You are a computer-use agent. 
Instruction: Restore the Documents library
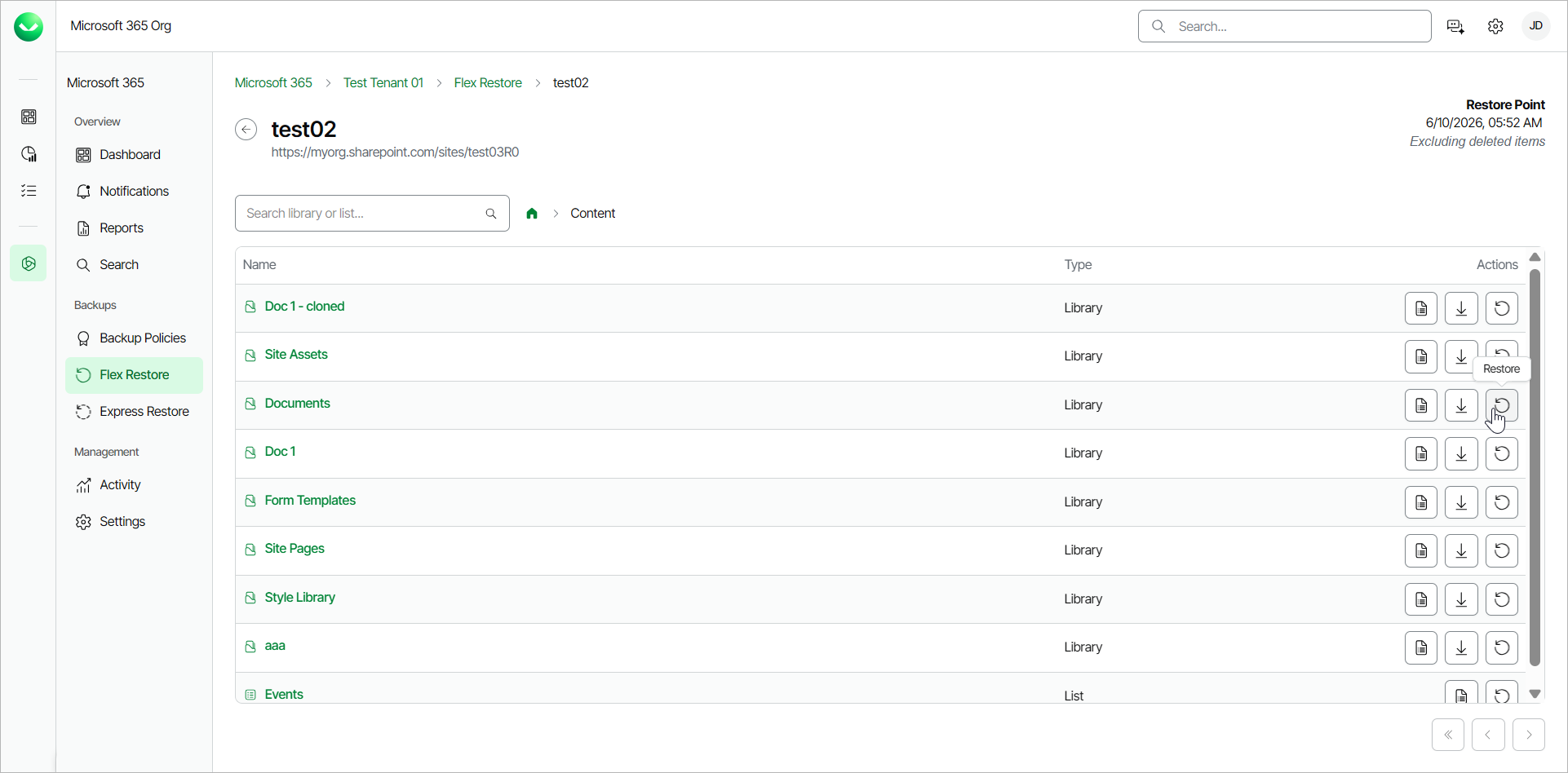click(1502, 405)
